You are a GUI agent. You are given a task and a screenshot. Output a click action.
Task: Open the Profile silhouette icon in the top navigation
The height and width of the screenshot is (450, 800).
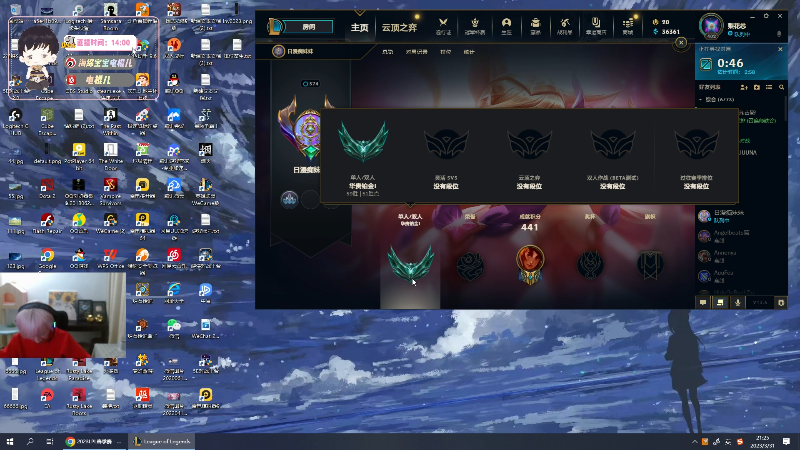[506, 26]
